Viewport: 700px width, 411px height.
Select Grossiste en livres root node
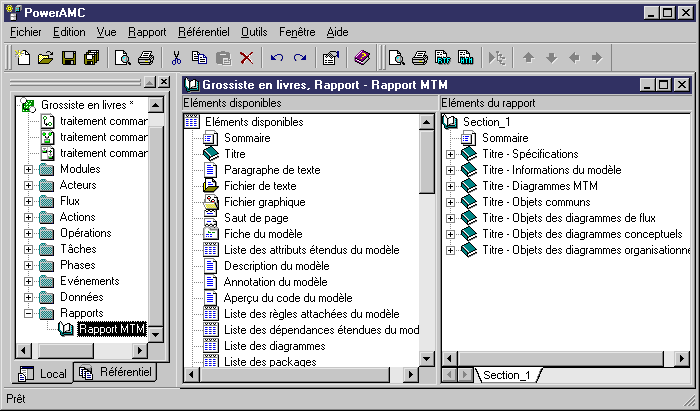tap(88, 105)
